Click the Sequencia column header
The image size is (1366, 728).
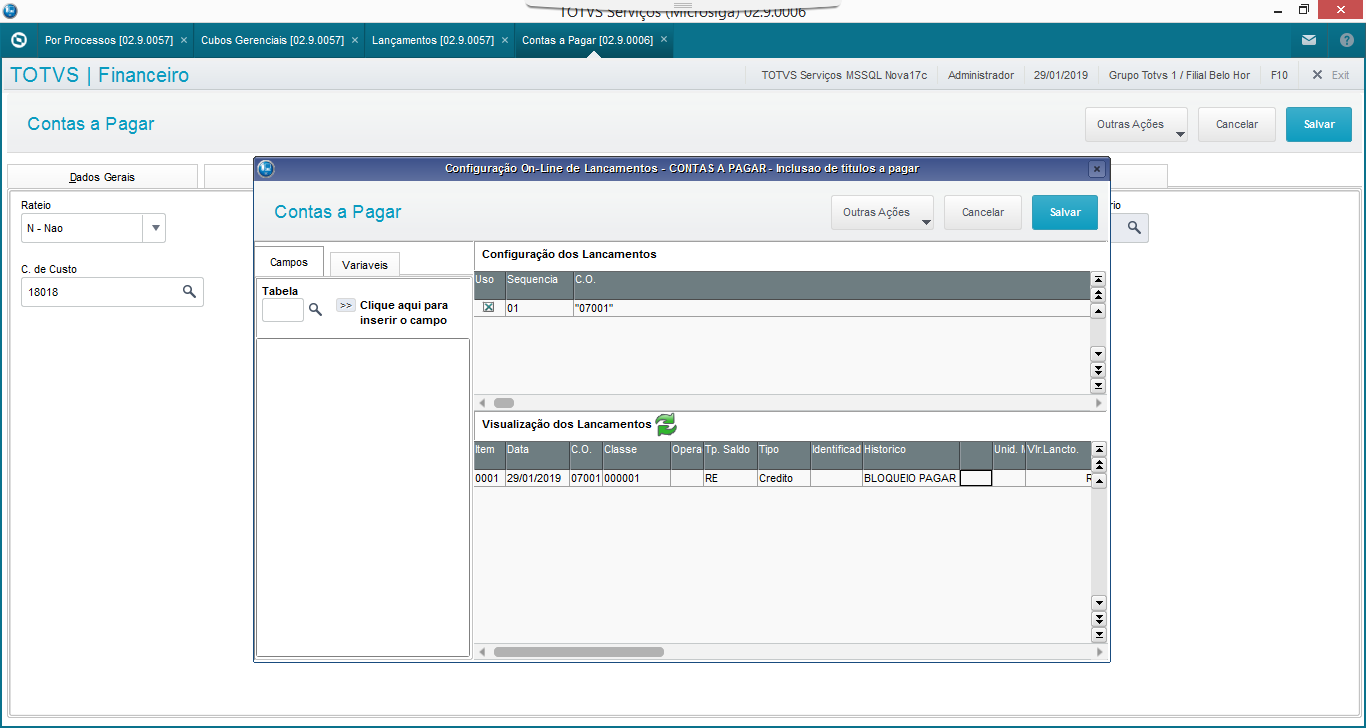[x=539, y=285]
